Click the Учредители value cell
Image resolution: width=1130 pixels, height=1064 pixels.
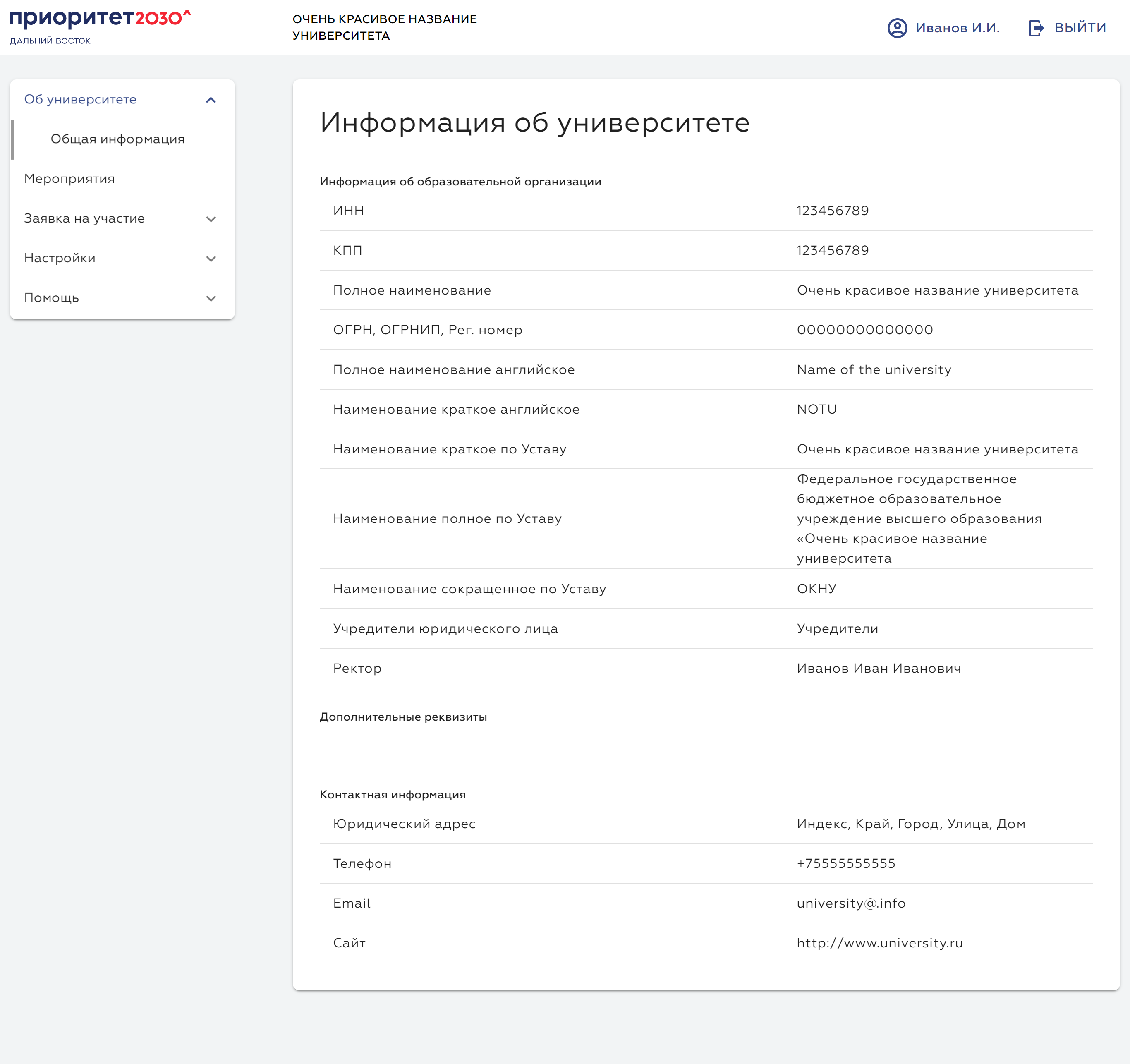point(837,629)
